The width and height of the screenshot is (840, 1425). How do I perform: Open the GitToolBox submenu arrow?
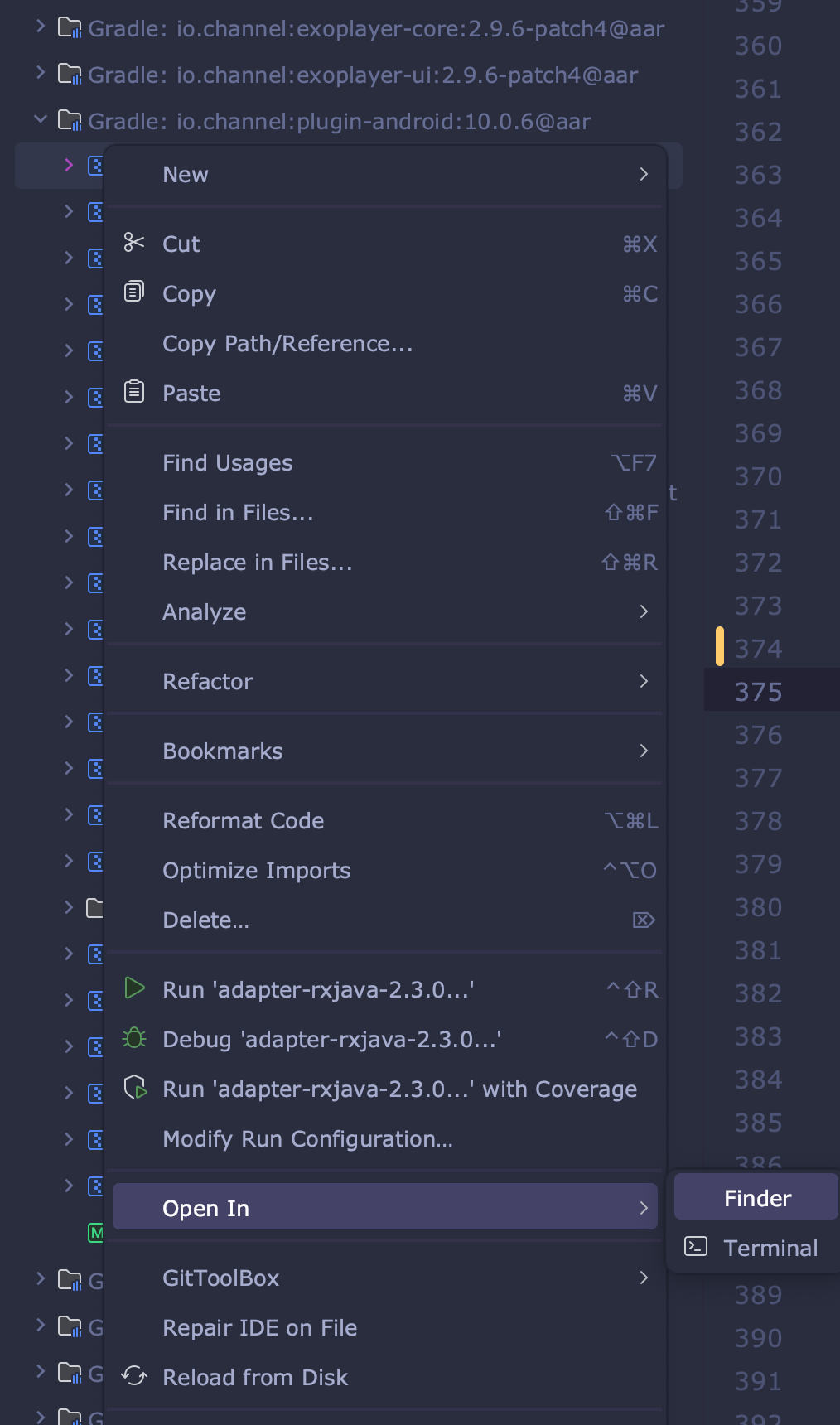[x=644, y=1278]
